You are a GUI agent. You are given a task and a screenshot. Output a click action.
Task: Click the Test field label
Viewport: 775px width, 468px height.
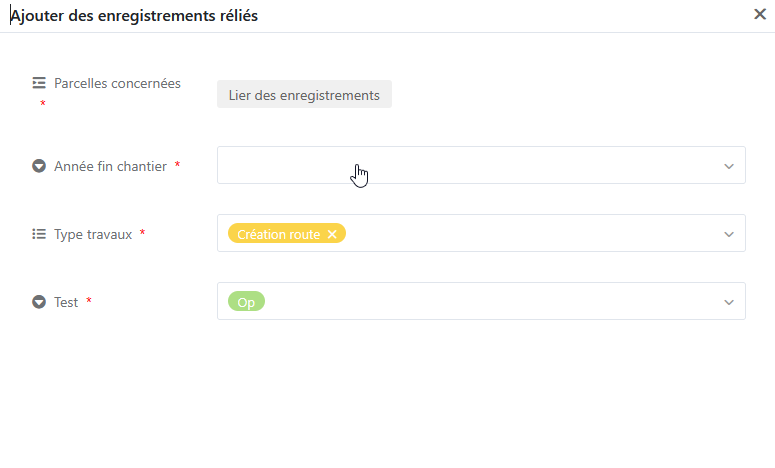click(66, 302)
